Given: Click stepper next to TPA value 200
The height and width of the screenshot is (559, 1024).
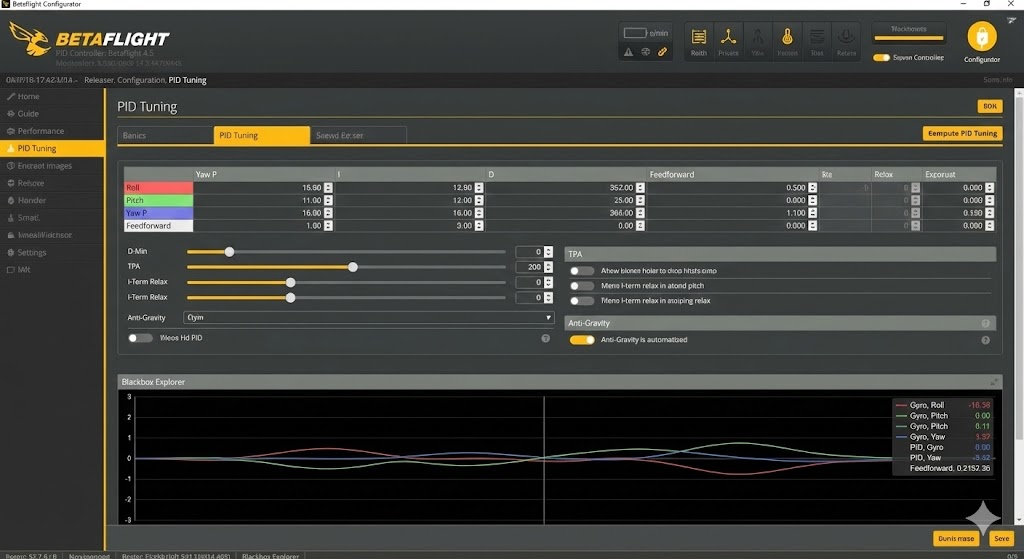Looking at the screenshot, I should tap(548, 266).
